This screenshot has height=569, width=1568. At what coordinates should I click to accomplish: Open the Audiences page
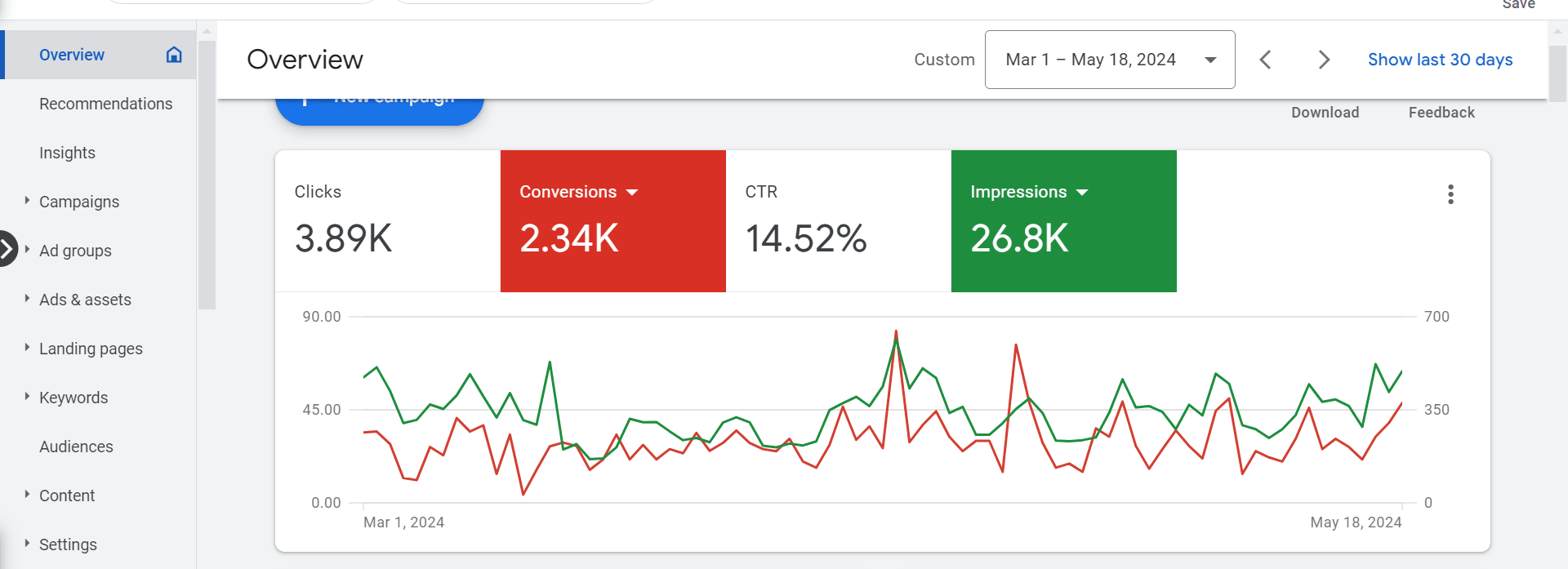(x=76, y=447)
